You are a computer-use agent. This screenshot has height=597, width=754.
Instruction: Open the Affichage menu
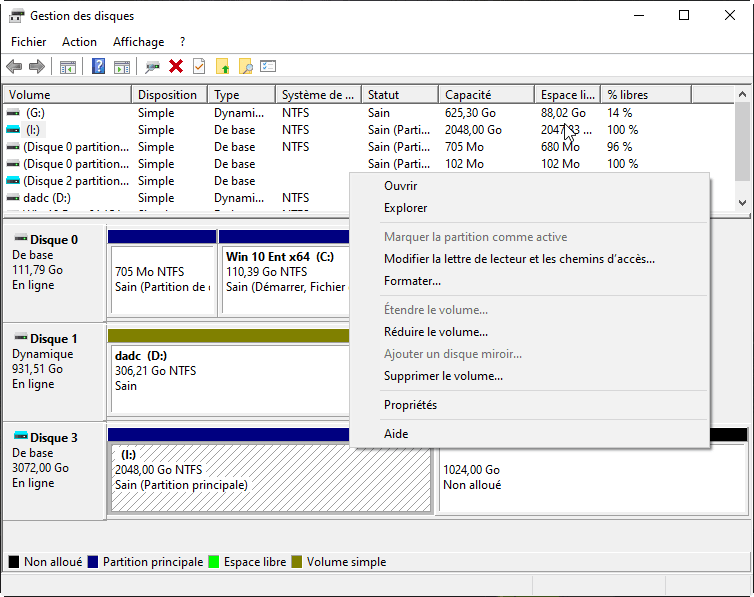point(138,42)
